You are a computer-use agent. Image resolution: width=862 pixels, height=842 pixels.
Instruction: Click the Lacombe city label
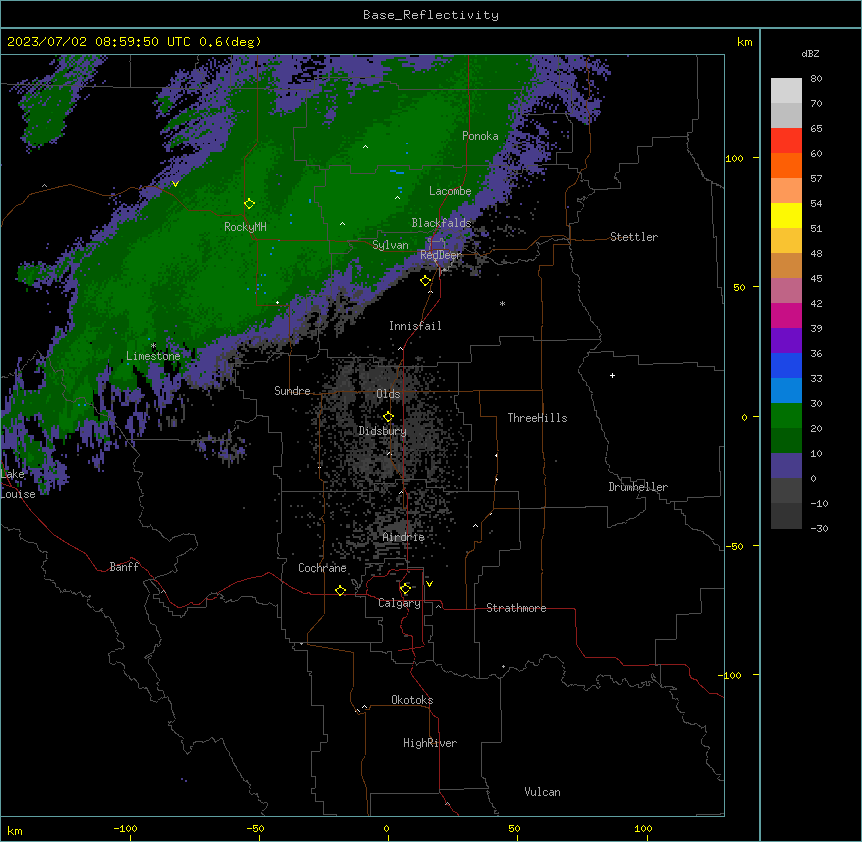[x=450, y=191]
